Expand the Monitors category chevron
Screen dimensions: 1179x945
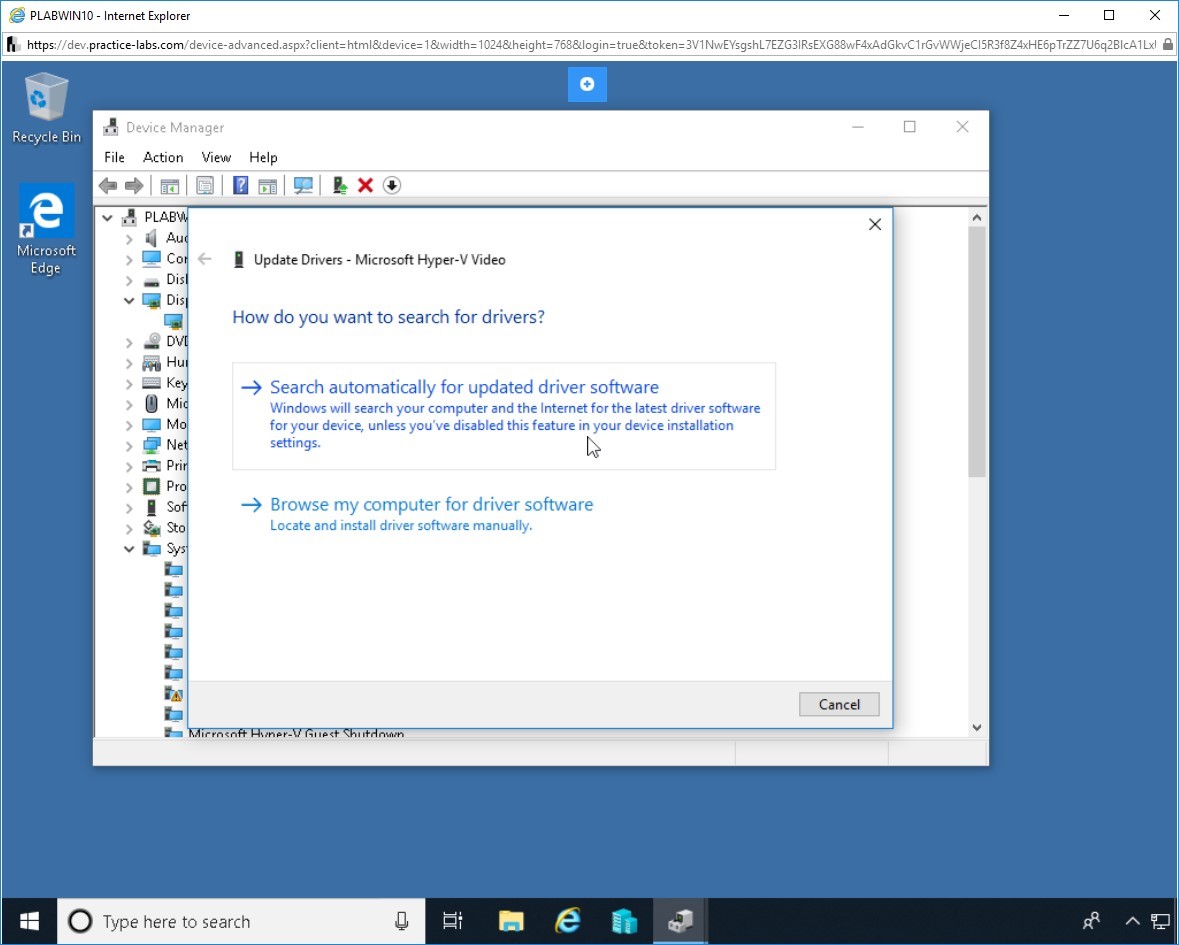click(129, 425)
